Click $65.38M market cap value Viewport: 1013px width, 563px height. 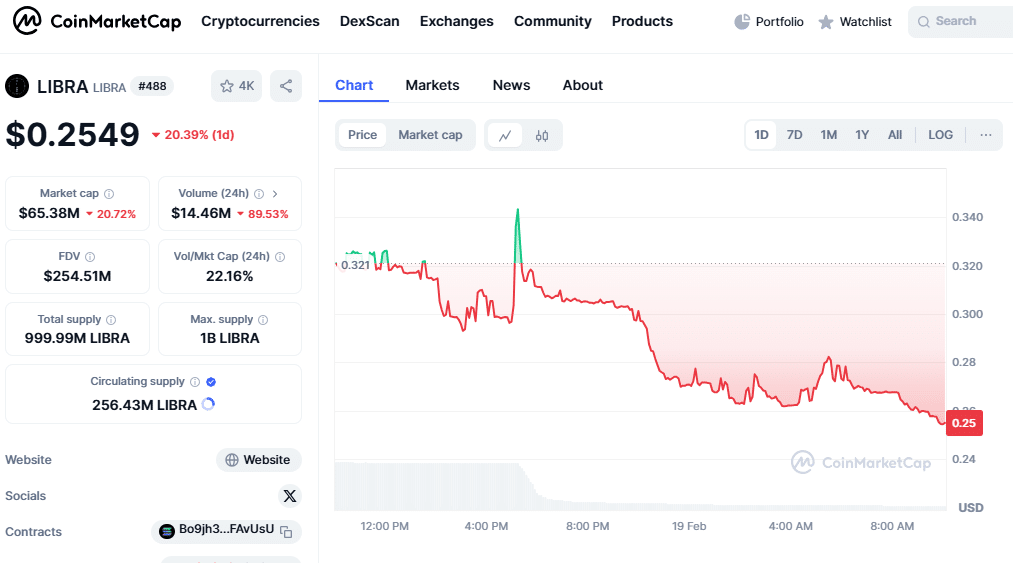pos(49,213)
